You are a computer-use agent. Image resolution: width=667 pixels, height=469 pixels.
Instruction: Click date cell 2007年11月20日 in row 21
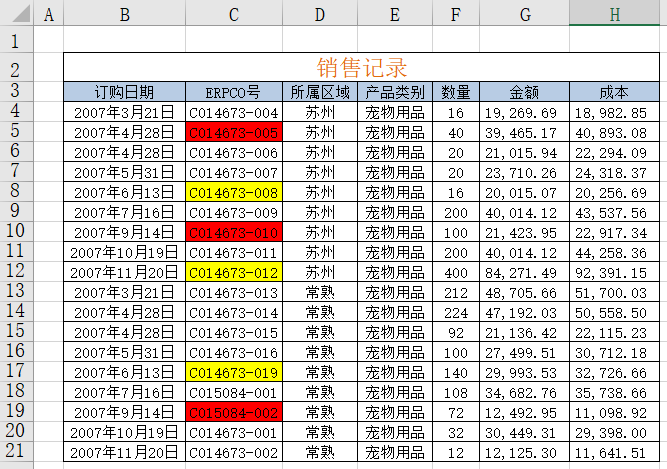pyautogui.click(x=124, y=452)
